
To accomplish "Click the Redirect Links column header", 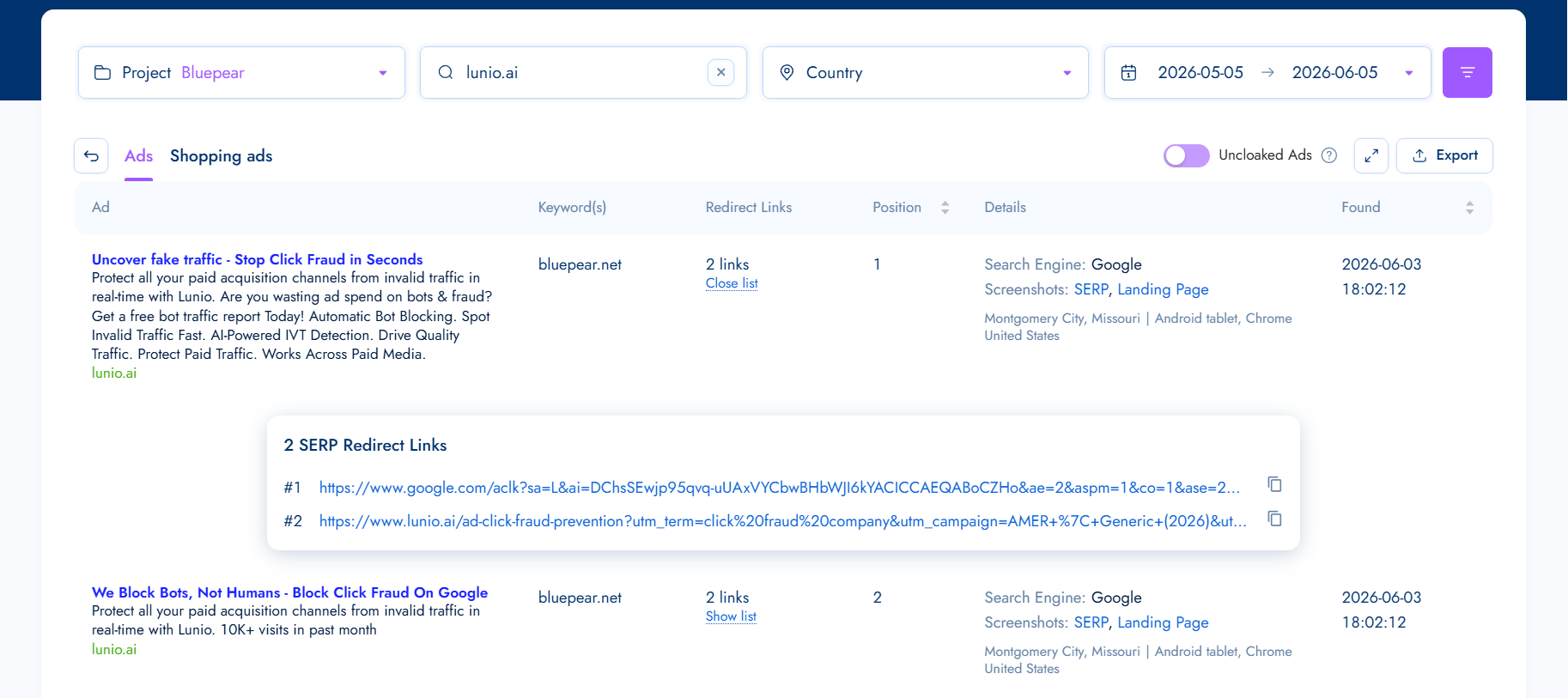I will pyautogui.click(x=749, y=207).
